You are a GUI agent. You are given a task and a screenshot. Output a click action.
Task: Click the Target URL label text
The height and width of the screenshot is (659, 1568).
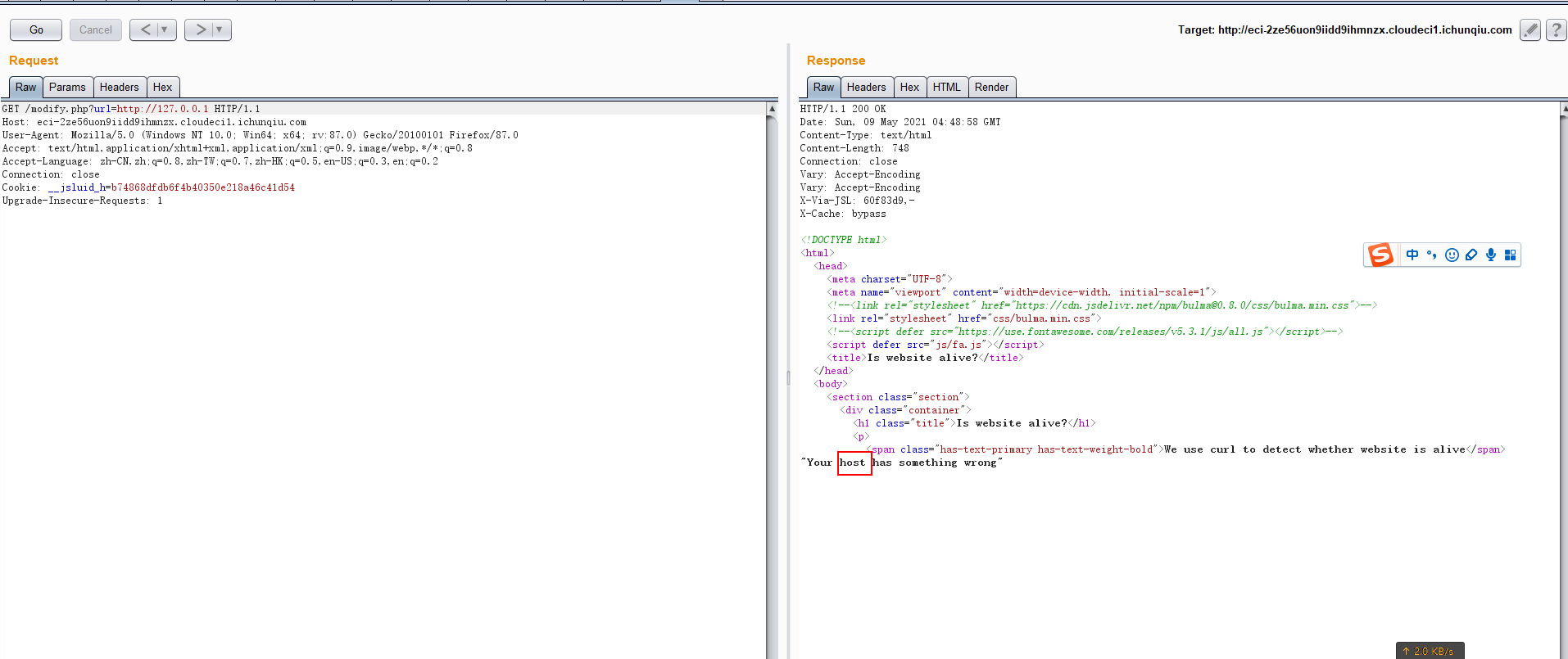pos(1345,30)
